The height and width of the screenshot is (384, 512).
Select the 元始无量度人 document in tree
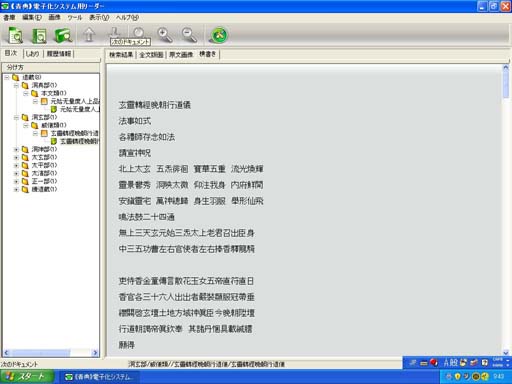click(79, 109)
